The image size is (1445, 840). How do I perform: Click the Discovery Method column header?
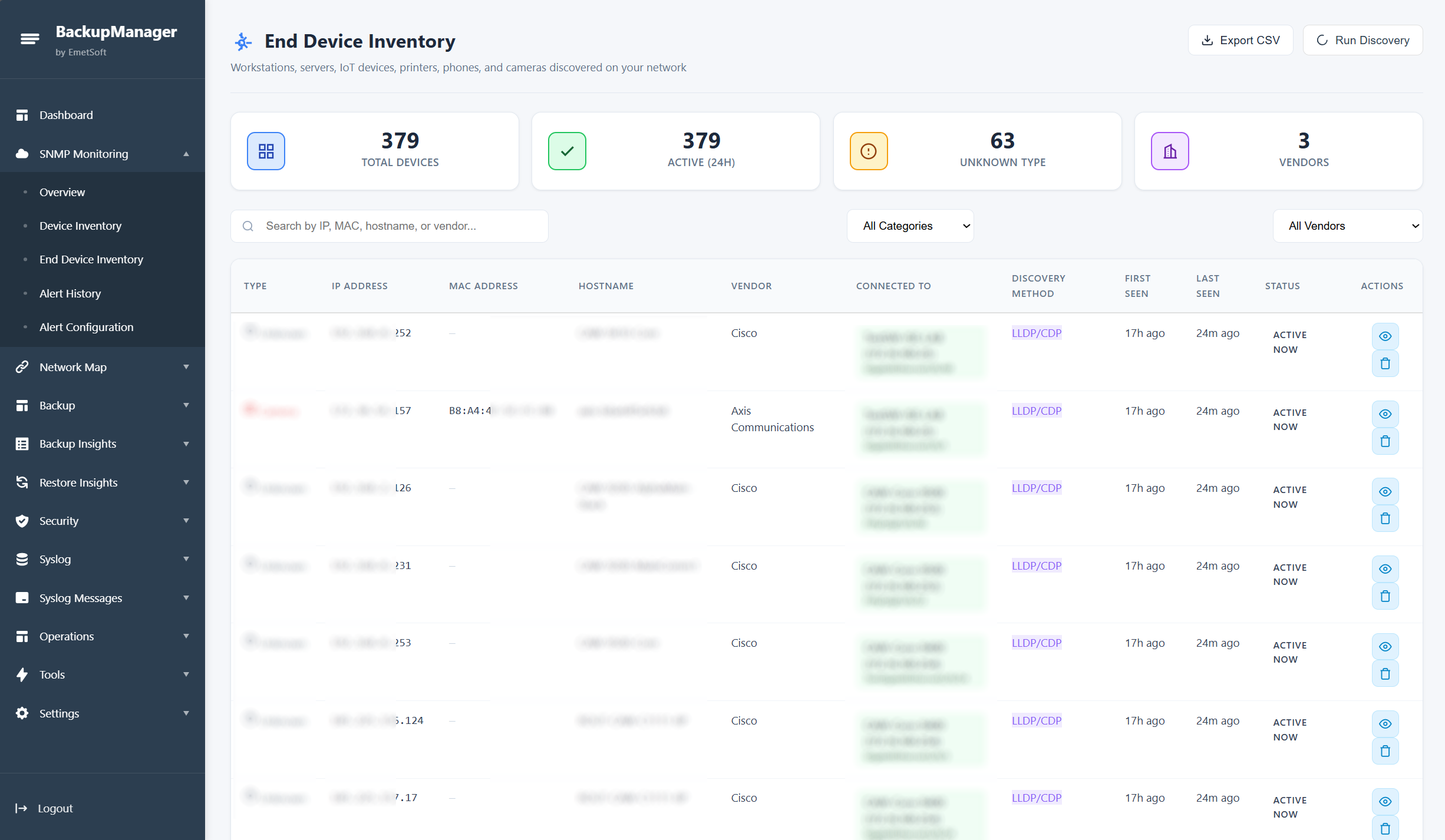(1038, 286)
